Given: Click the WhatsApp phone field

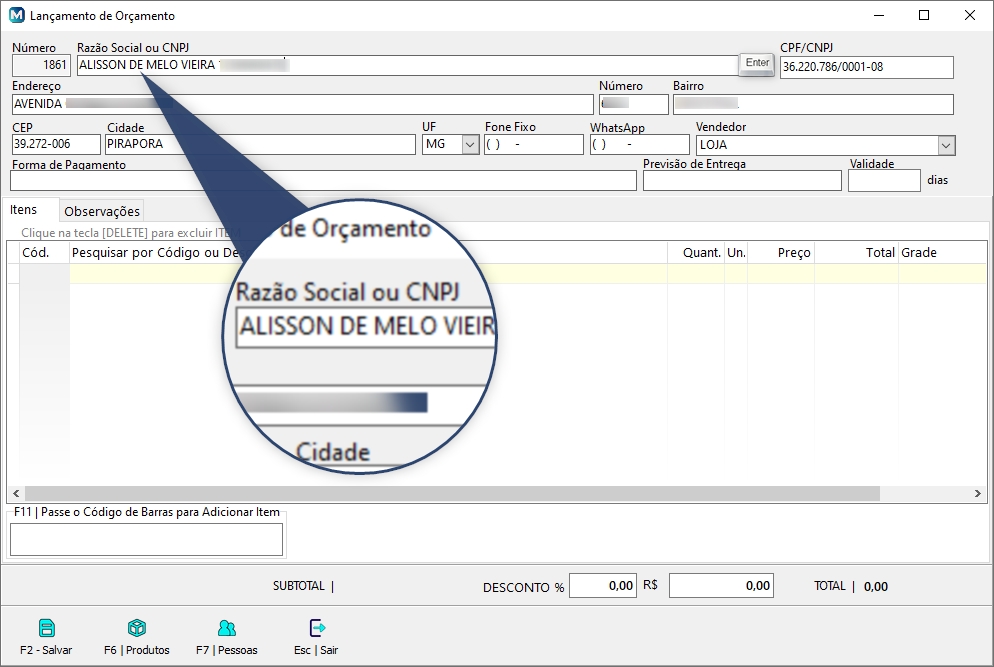Looking at the screenshot, I should coord(639,145).
